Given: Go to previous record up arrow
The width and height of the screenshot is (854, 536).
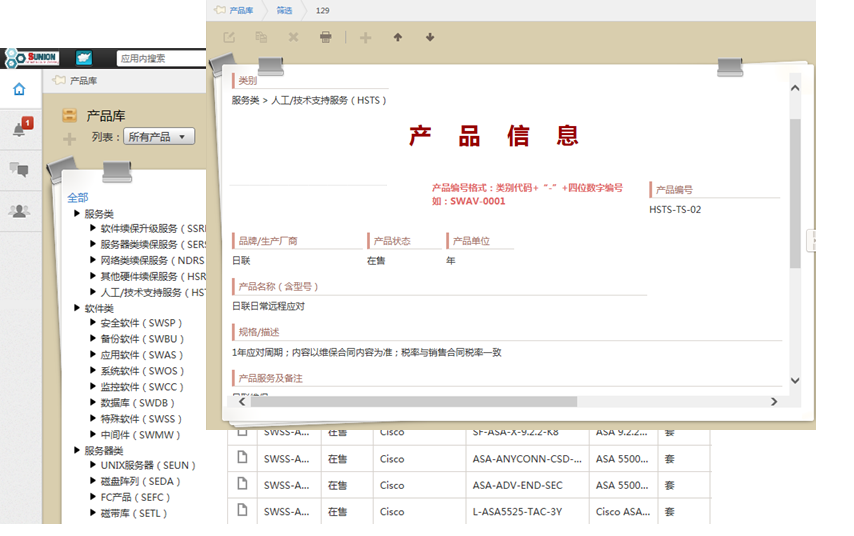Looking at the screenshot, I should 398,37.
